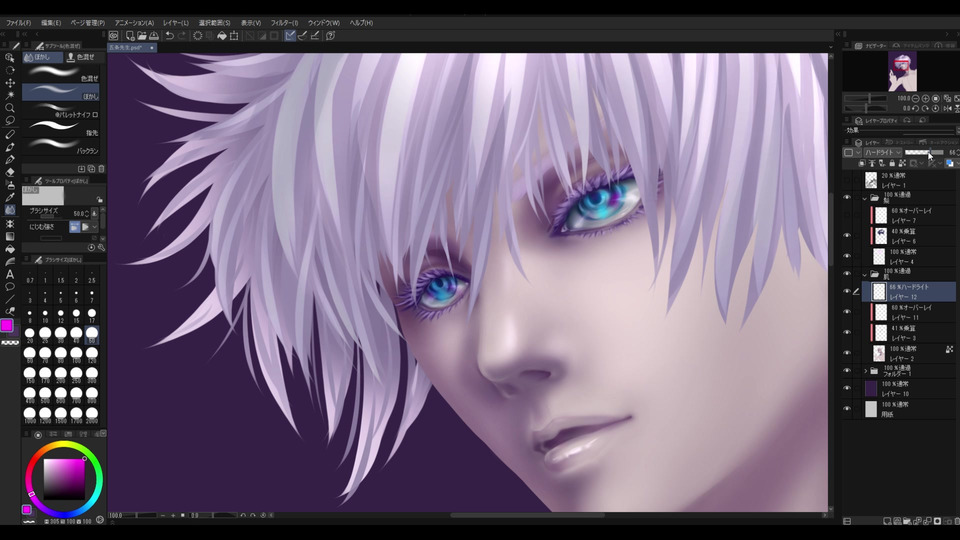Open sub tool detail wrench icon
Viewport: 960px width, 540px height.
tap(101, 248)
